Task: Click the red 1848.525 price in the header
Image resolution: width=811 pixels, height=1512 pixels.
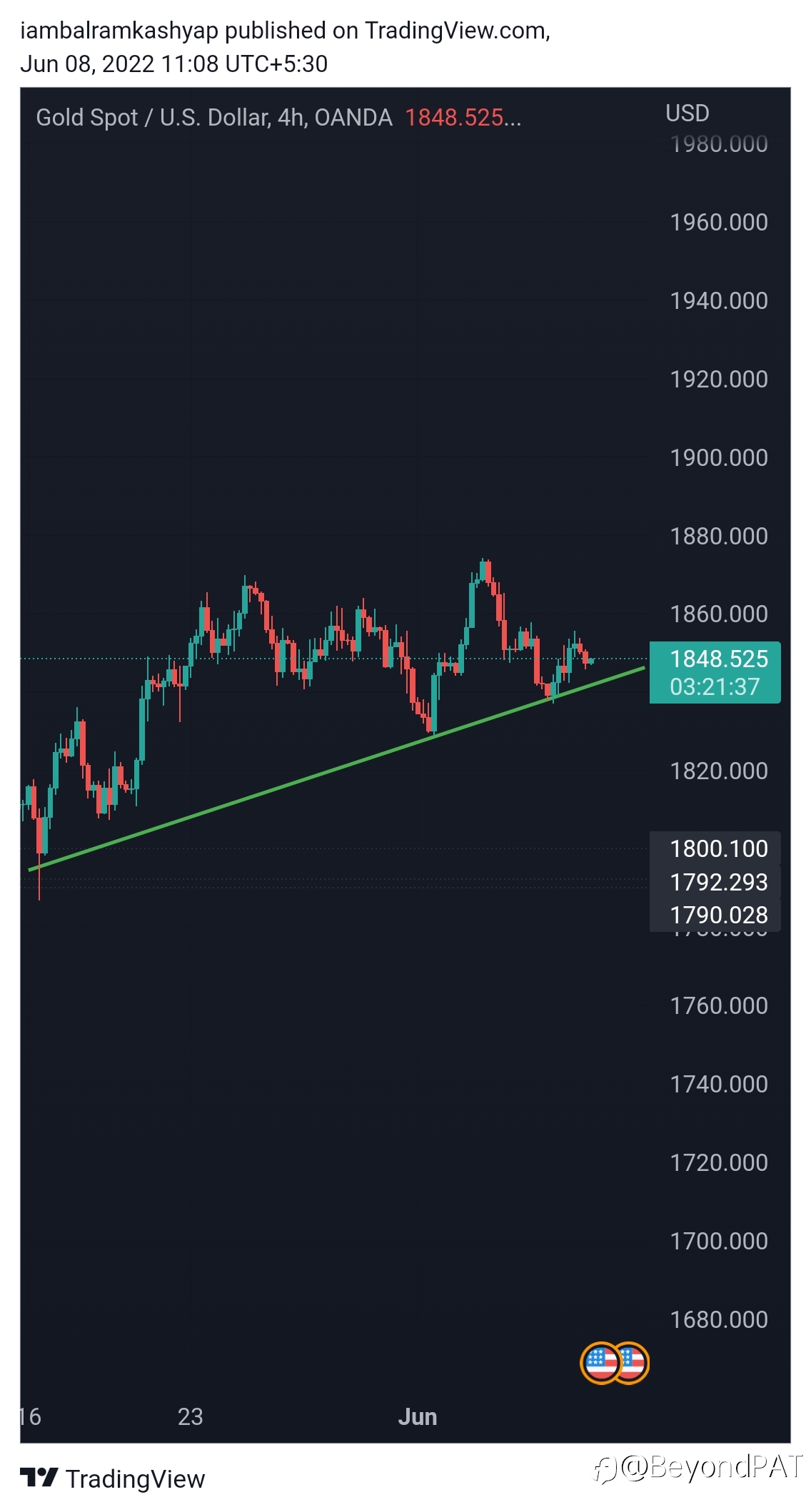Action: pyautogui.click(x=463, y=118)
